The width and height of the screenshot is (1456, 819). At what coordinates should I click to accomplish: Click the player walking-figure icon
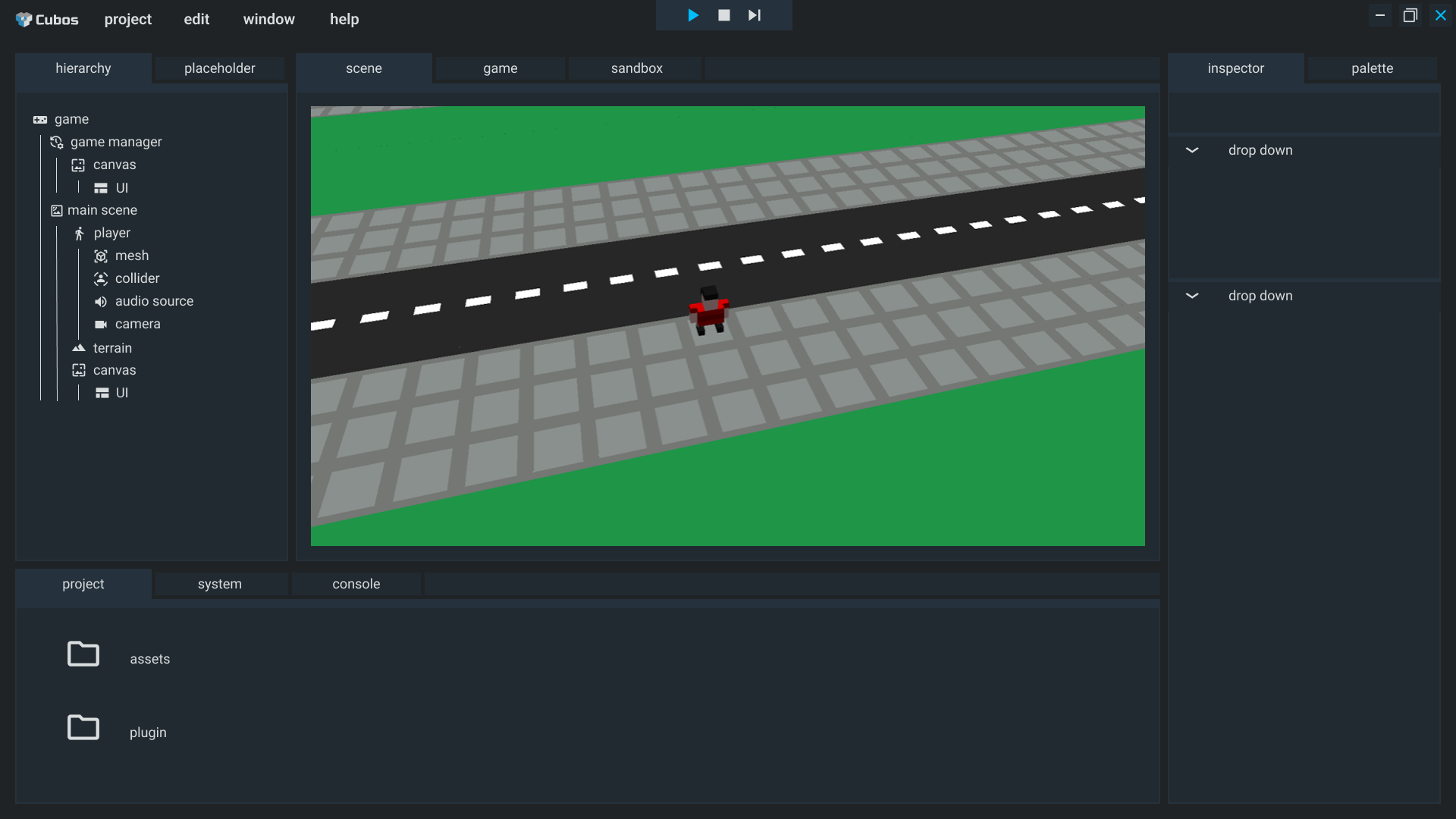click(x=79, y=234)
